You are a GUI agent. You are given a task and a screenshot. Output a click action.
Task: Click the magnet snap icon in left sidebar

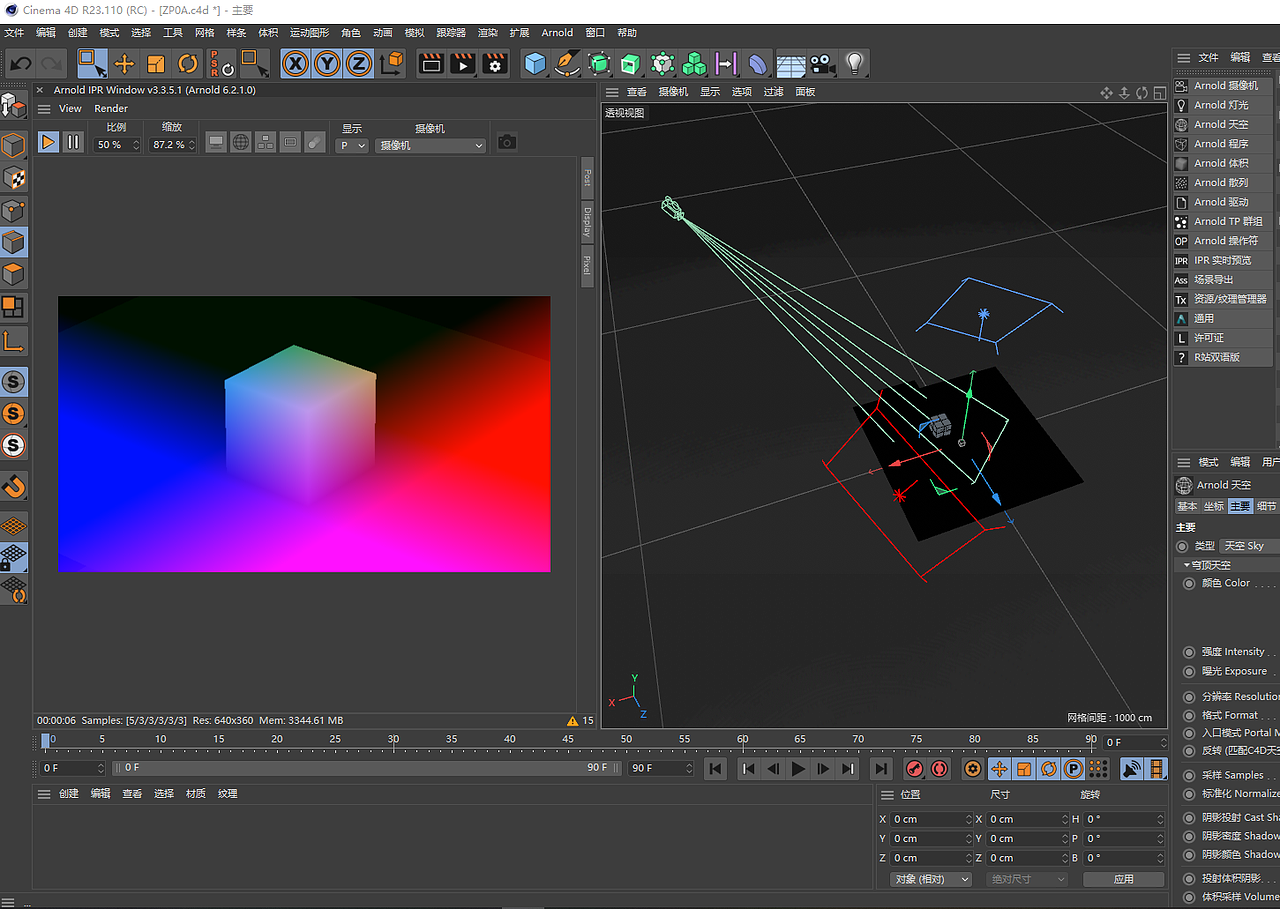tap(14, 487)
